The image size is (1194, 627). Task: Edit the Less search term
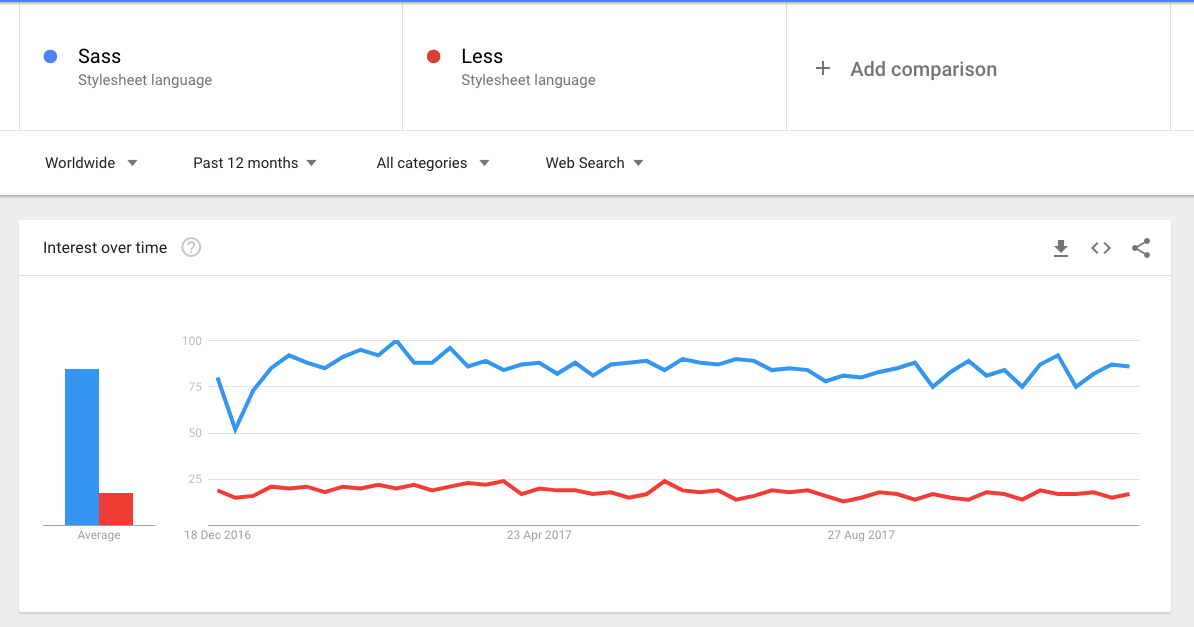point(482,56)
